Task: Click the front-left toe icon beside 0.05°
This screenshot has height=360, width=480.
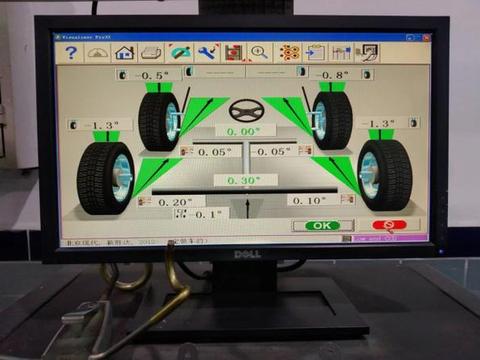Action: tap(186, 152)
